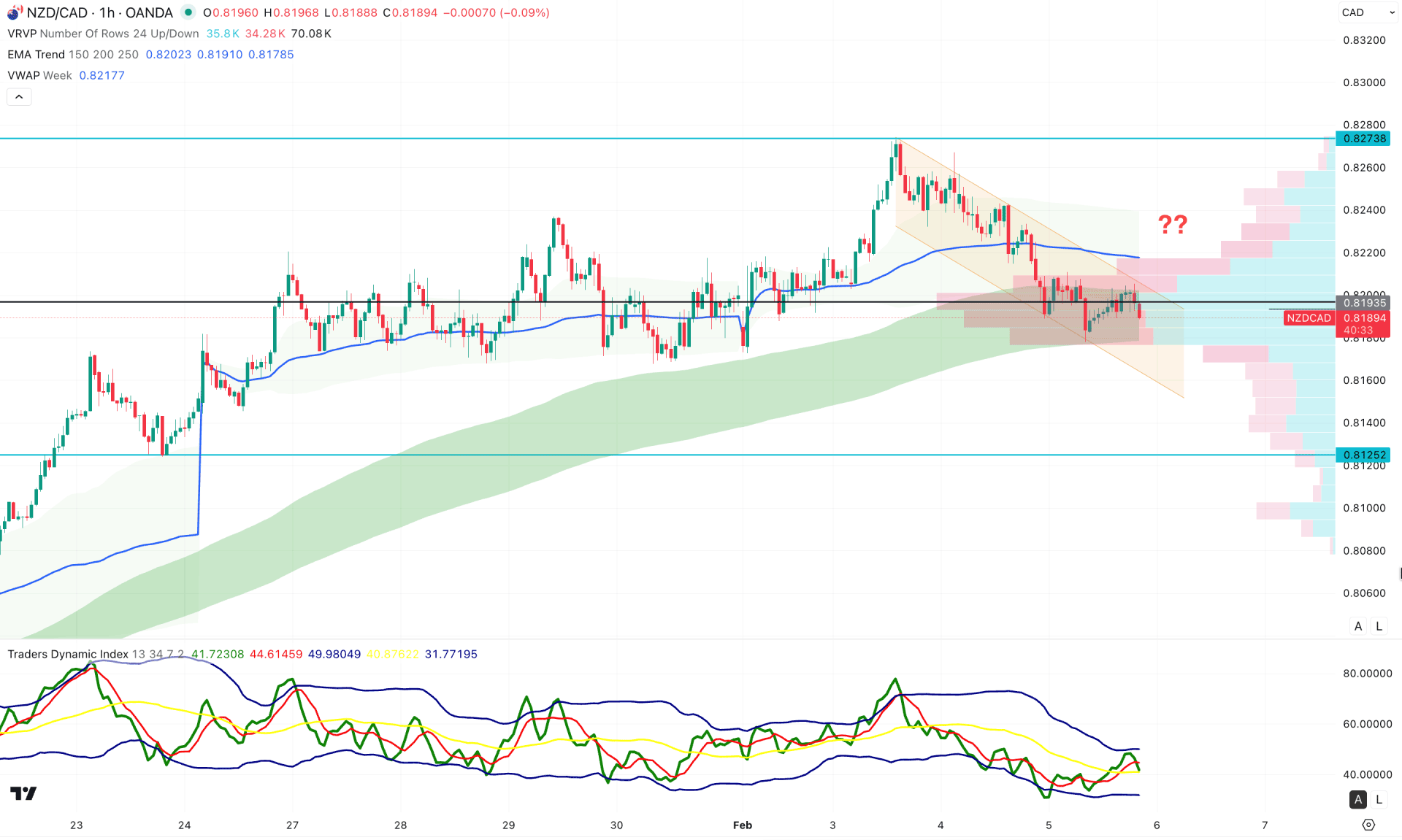This screenshot has height=840, width=1402.
Task: Select the Traders Dynamic Index title
Action: pos(68,655)
